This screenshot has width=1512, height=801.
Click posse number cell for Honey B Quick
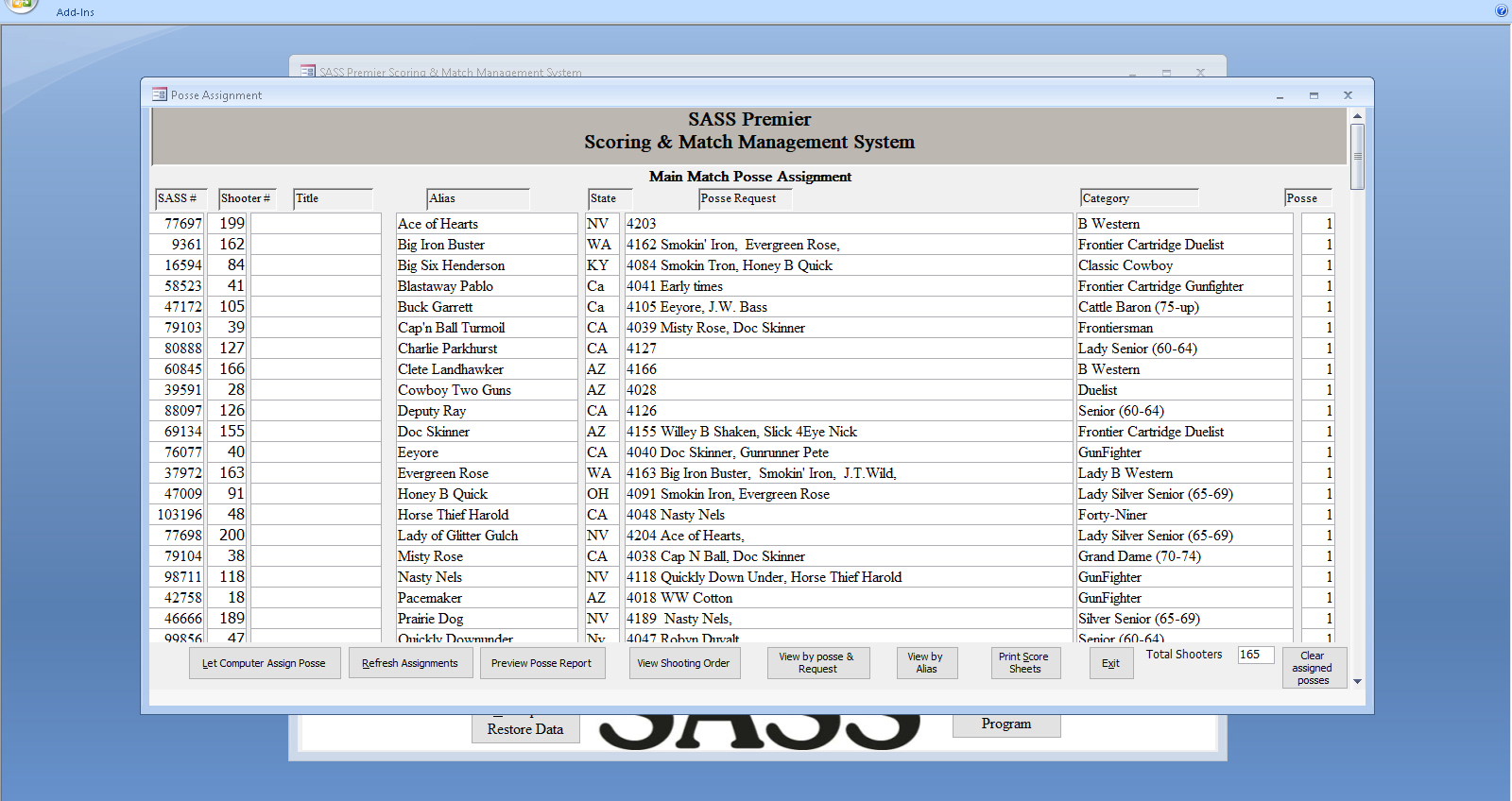(x=1317, y=494)
